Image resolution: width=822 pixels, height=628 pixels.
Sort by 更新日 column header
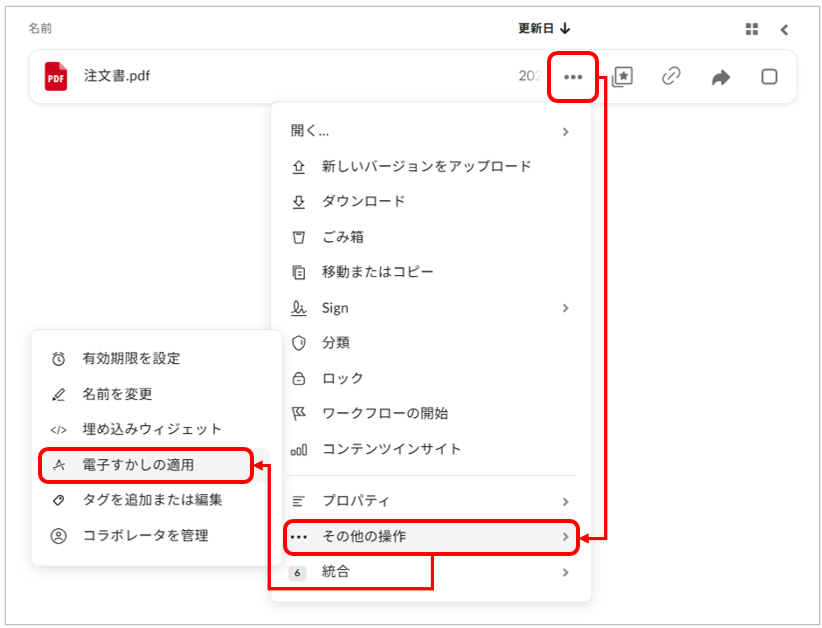click(544, 29)
